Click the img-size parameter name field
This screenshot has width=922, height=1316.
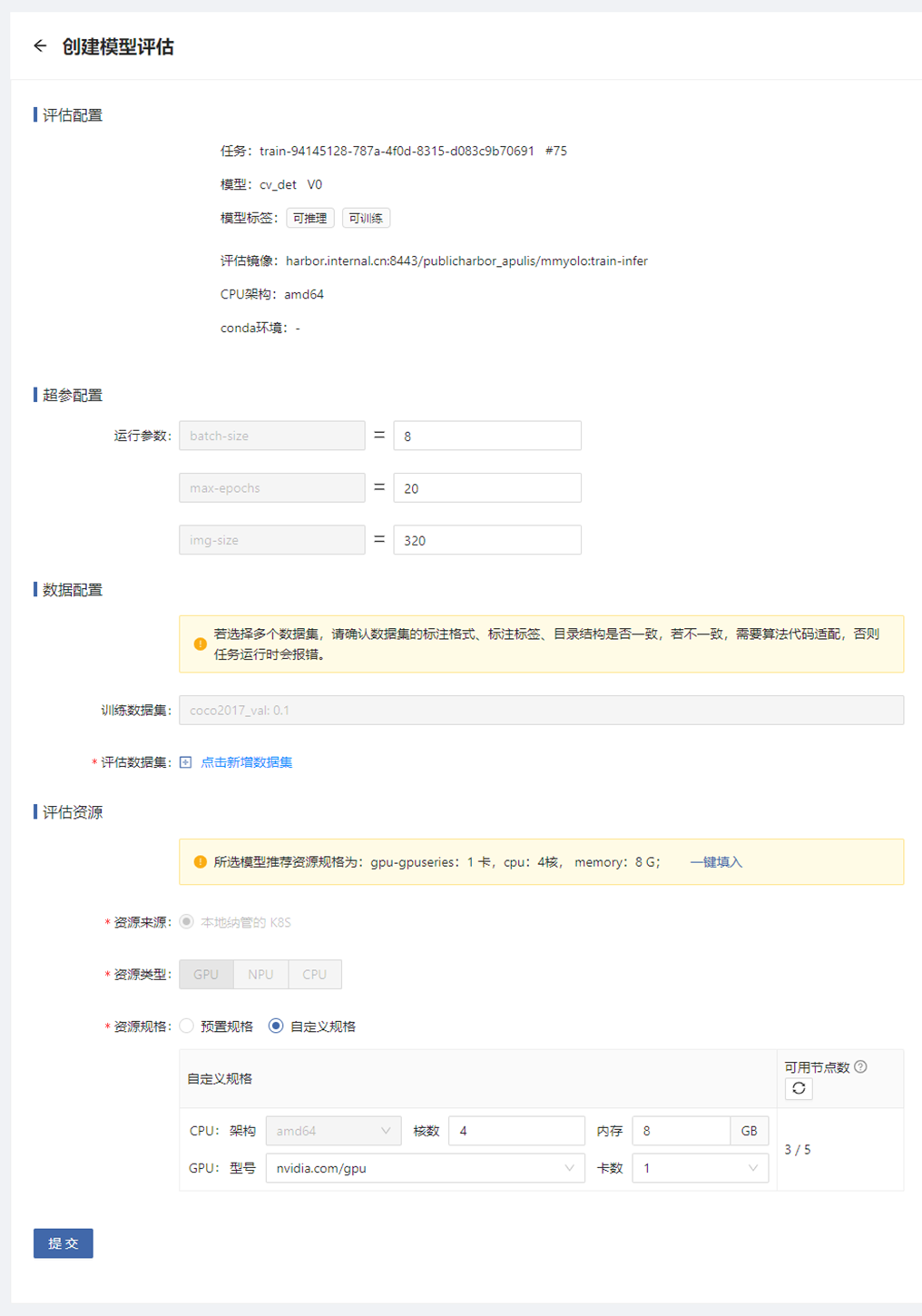click(272, 540)
